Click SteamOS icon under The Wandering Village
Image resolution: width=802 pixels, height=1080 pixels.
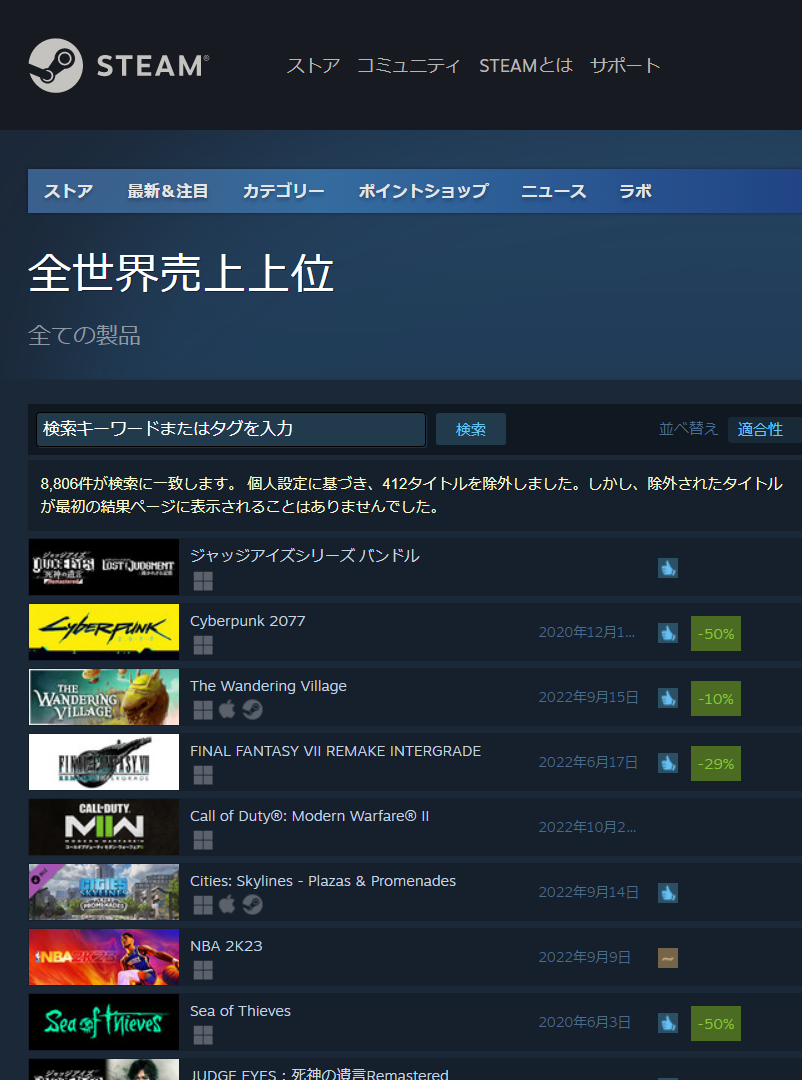click(x=253, y=710)
